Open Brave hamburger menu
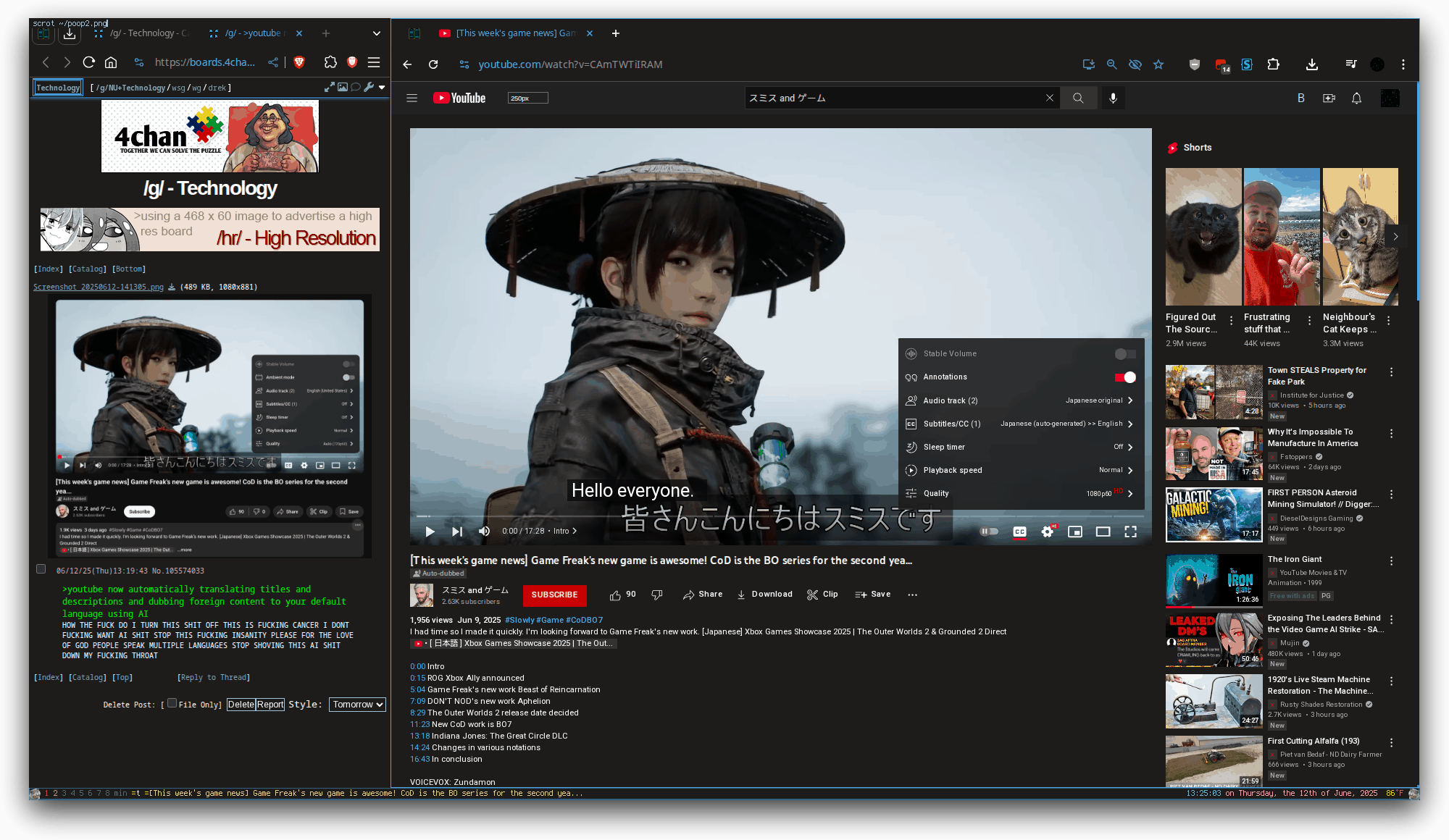 pyautogui.click(x=374, y=62)
